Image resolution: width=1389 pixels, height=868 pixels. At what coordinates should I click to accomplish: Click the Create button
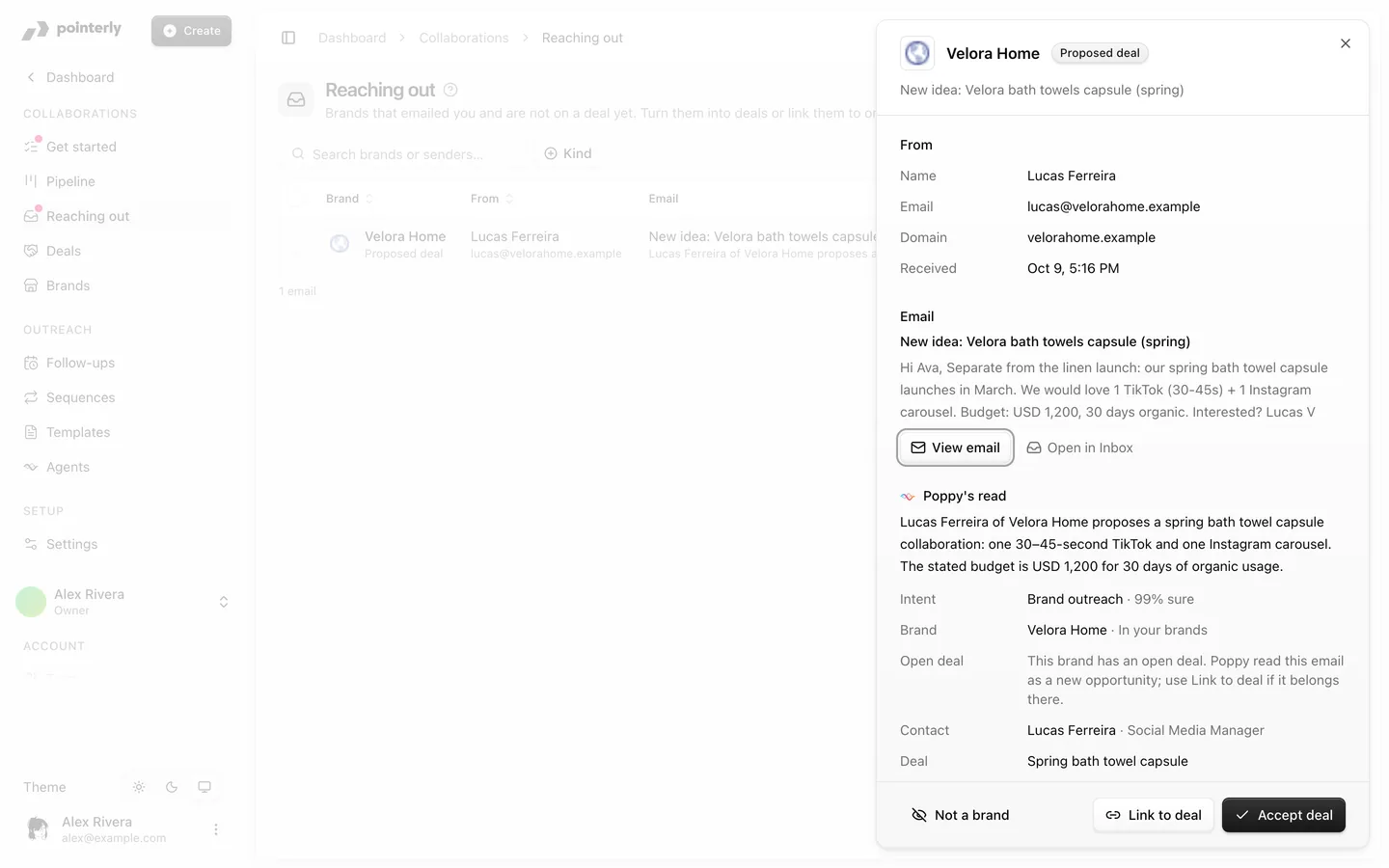pyautogui.click(x=191, y=31)
